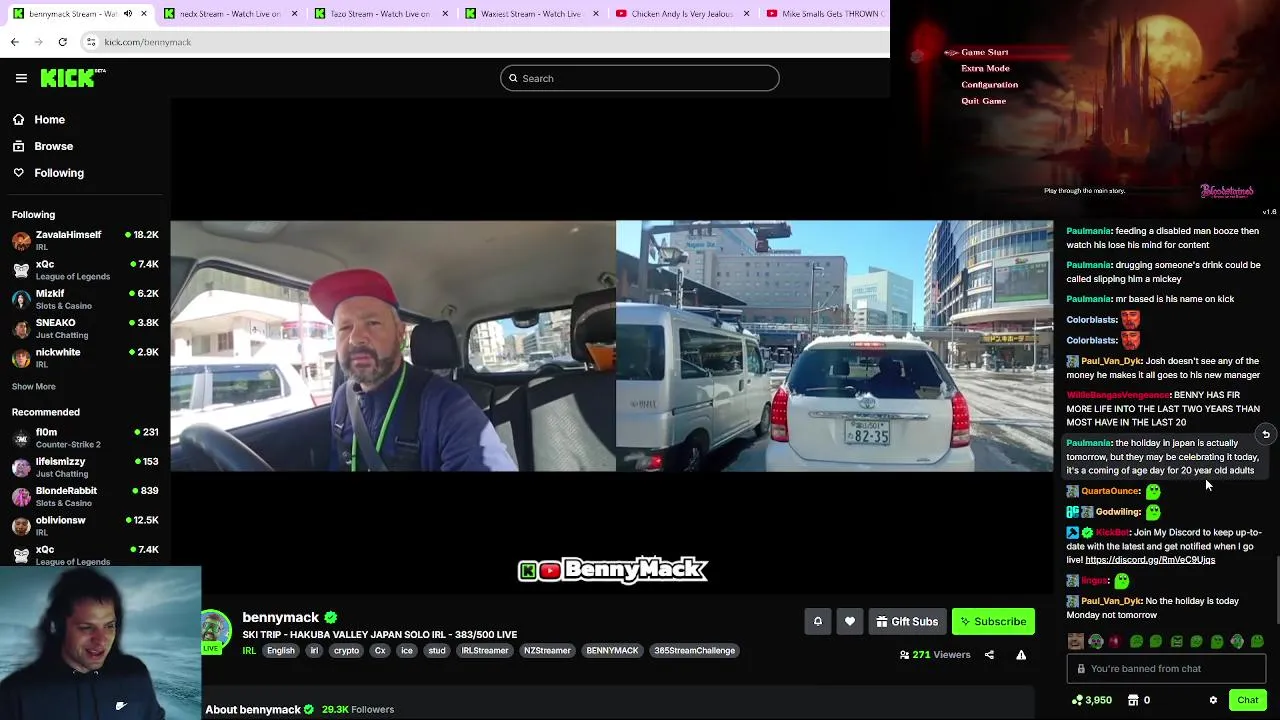The width and height of the screenshot is (1280, 720).
Task: Open ZavalaHimself channel avatar
Action: tap(21, 241)
